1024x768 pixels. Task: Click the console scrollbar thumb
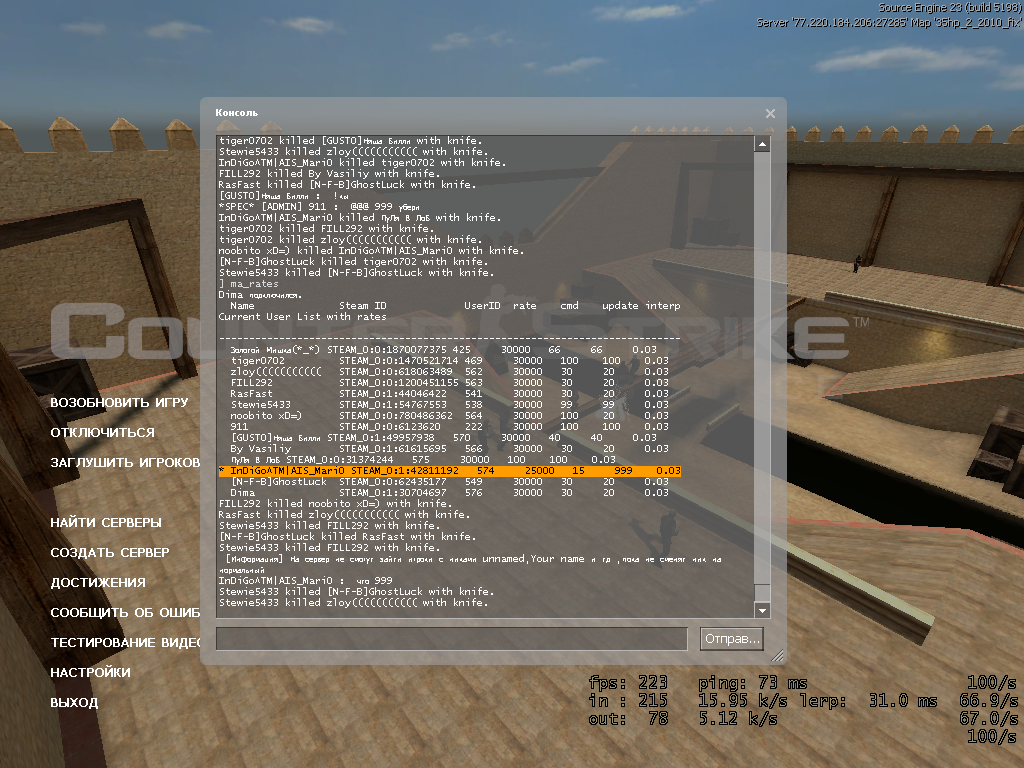pyautogui.click(x=761, y=592)
